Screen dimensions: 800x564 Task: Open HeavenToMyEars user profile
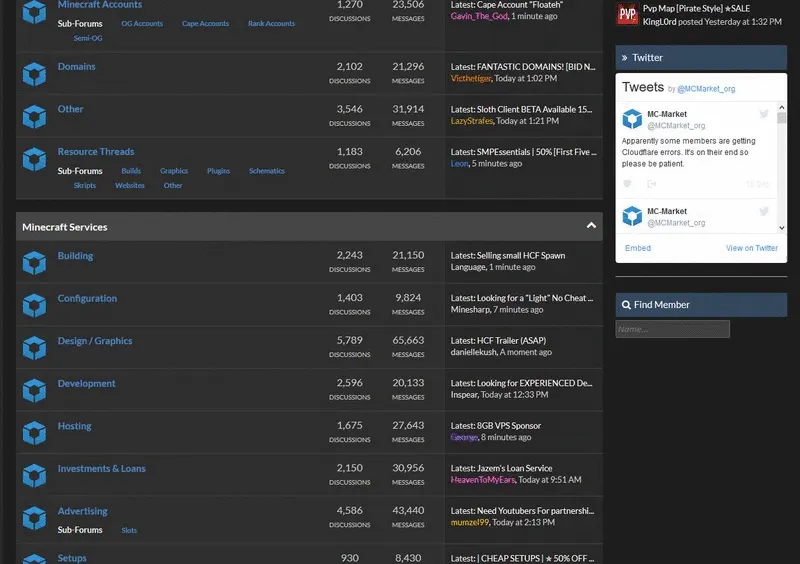pyautogui.click(x=483, y=480)
